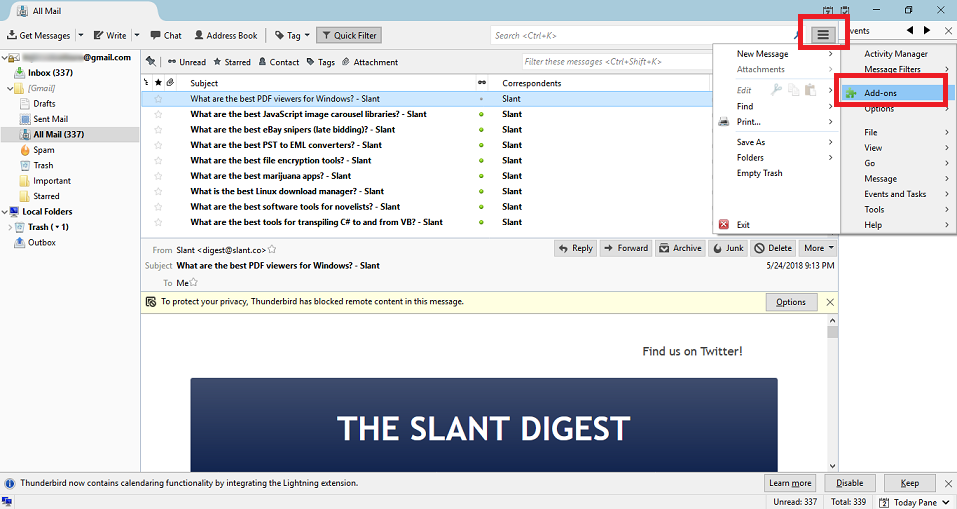Star the PDF viewers for Windows message
This screenshot has width=957, height=509.
pos(158,98)
